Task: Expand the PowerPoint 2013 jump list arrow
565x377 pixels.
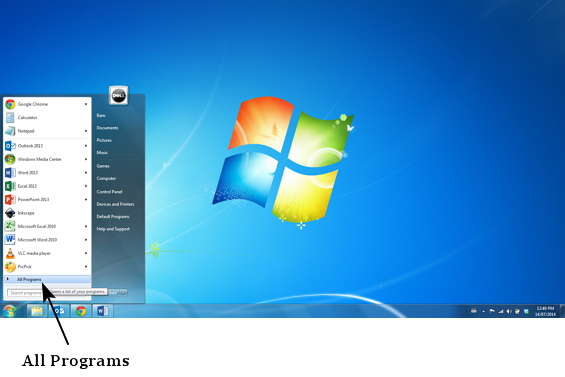Action: [x=86, y=199]
